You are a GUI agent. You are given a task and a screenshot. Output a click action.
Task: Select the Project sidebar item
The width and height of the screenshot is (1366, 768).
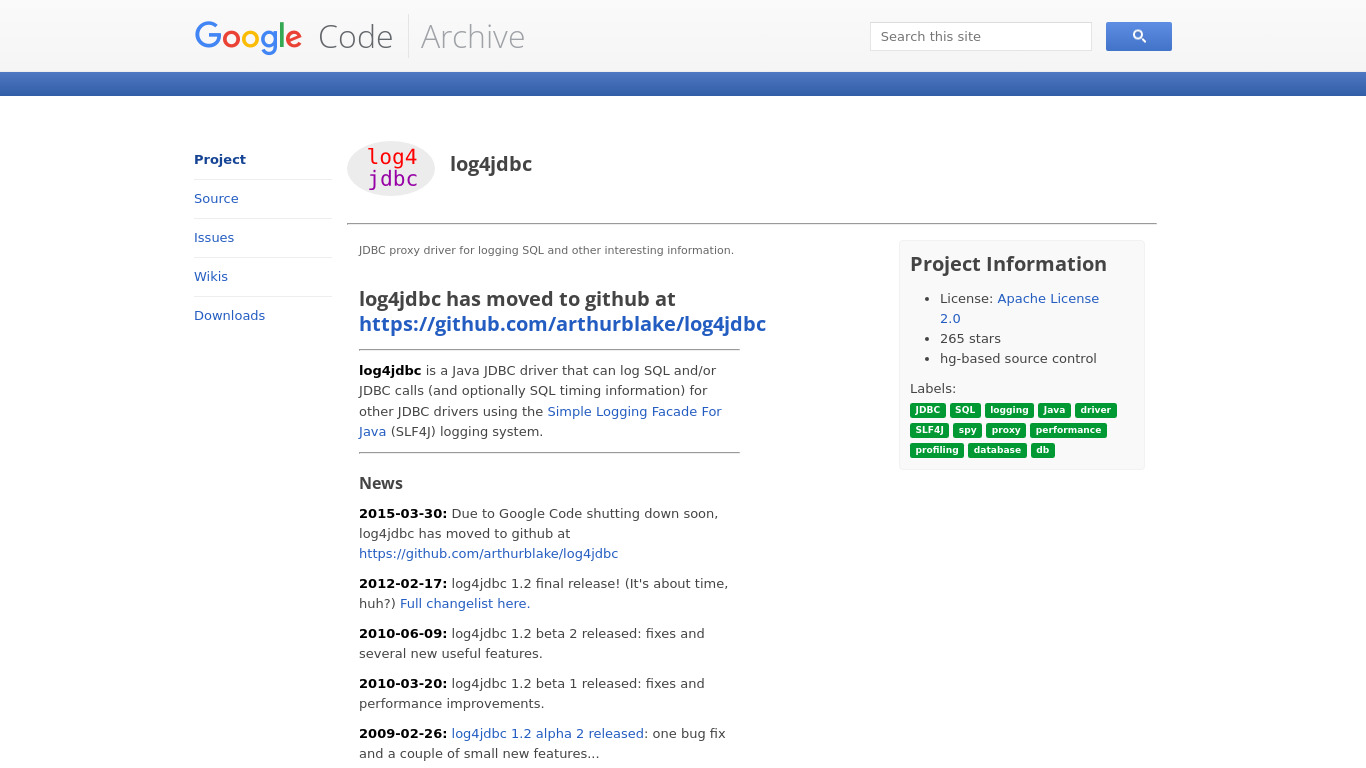[x=220, y=160]
